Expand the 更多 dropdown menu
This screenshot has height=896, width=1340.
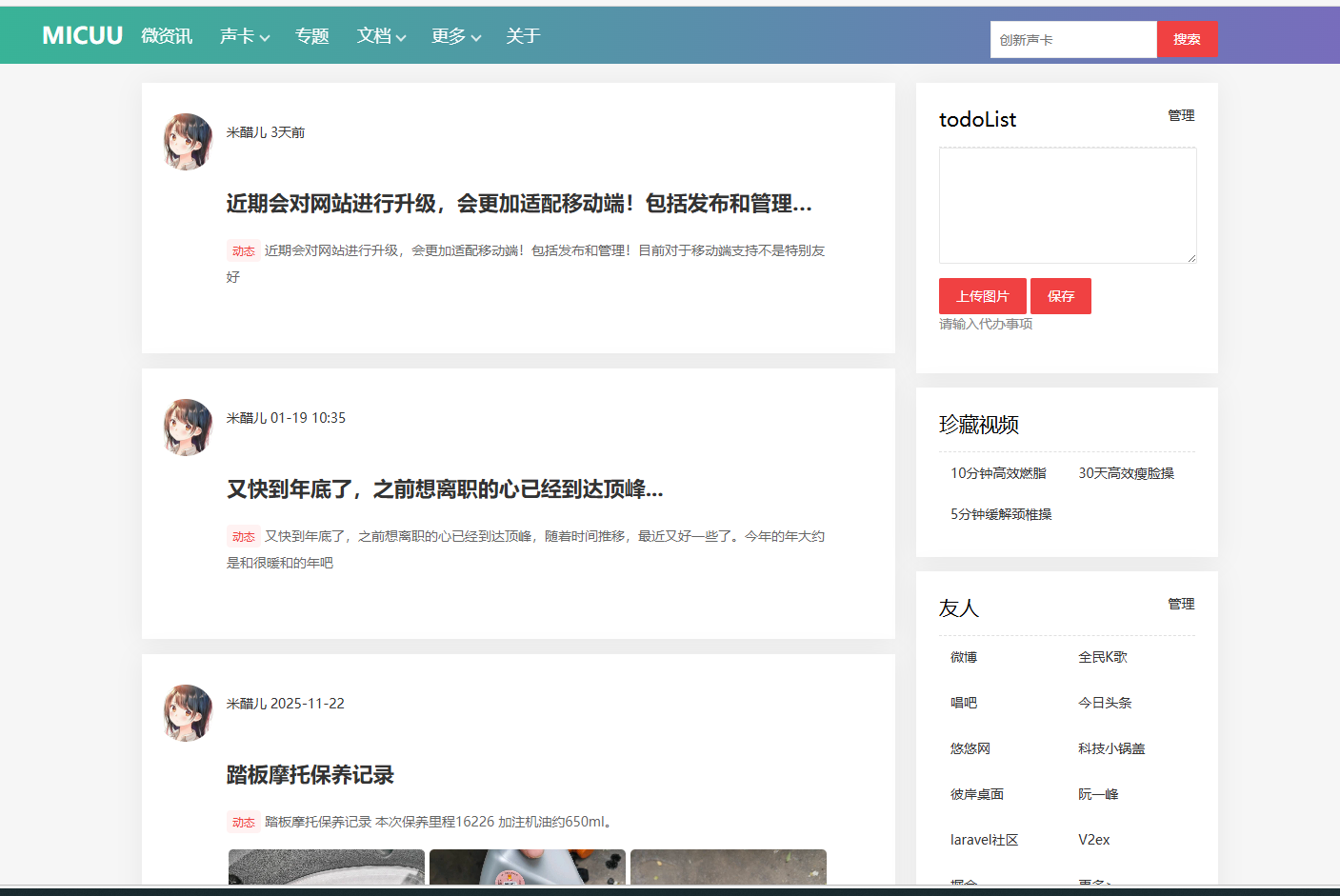coord(455,36)
